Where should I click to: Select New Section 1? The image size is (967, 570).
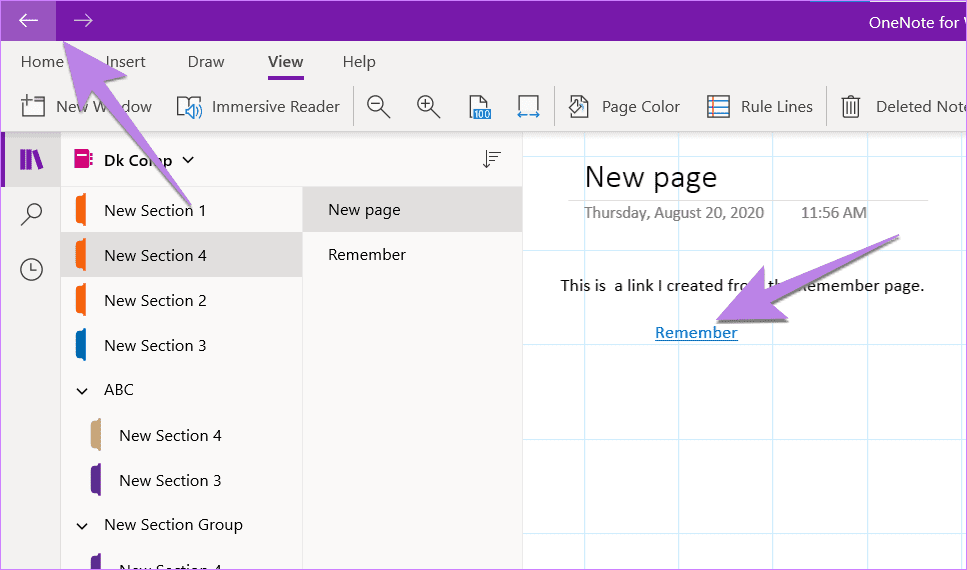[x=181, y=210]
